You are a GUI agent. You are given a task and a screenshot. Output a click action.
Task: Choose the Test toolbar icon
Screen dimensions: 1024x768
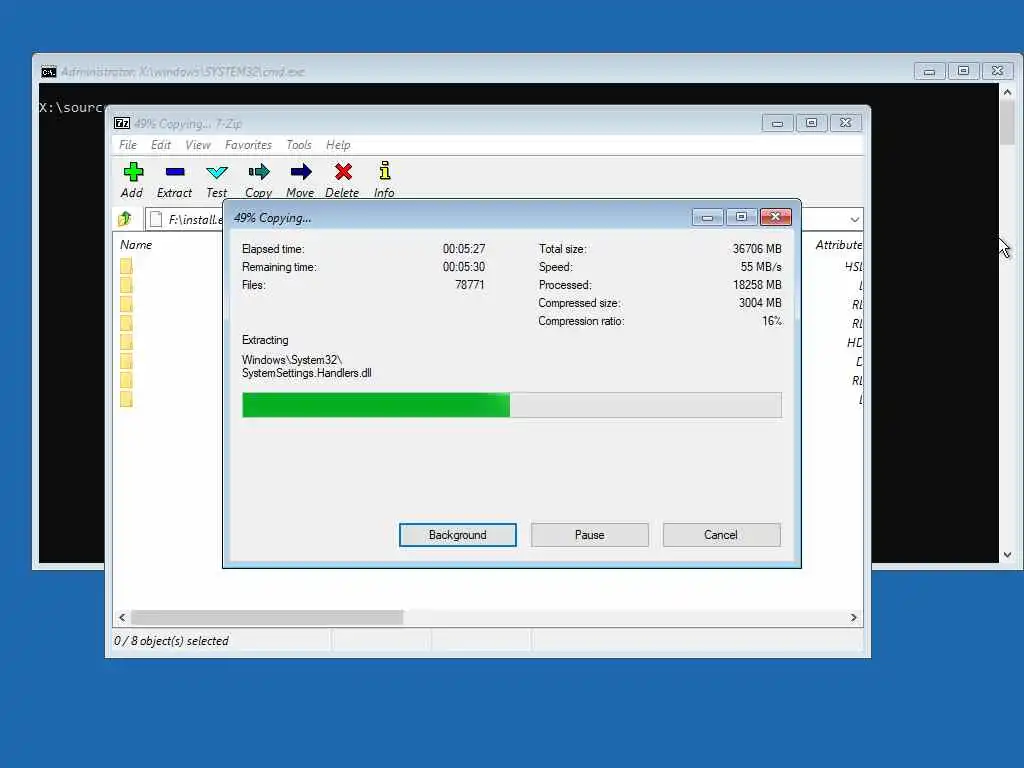coord(217,172)
